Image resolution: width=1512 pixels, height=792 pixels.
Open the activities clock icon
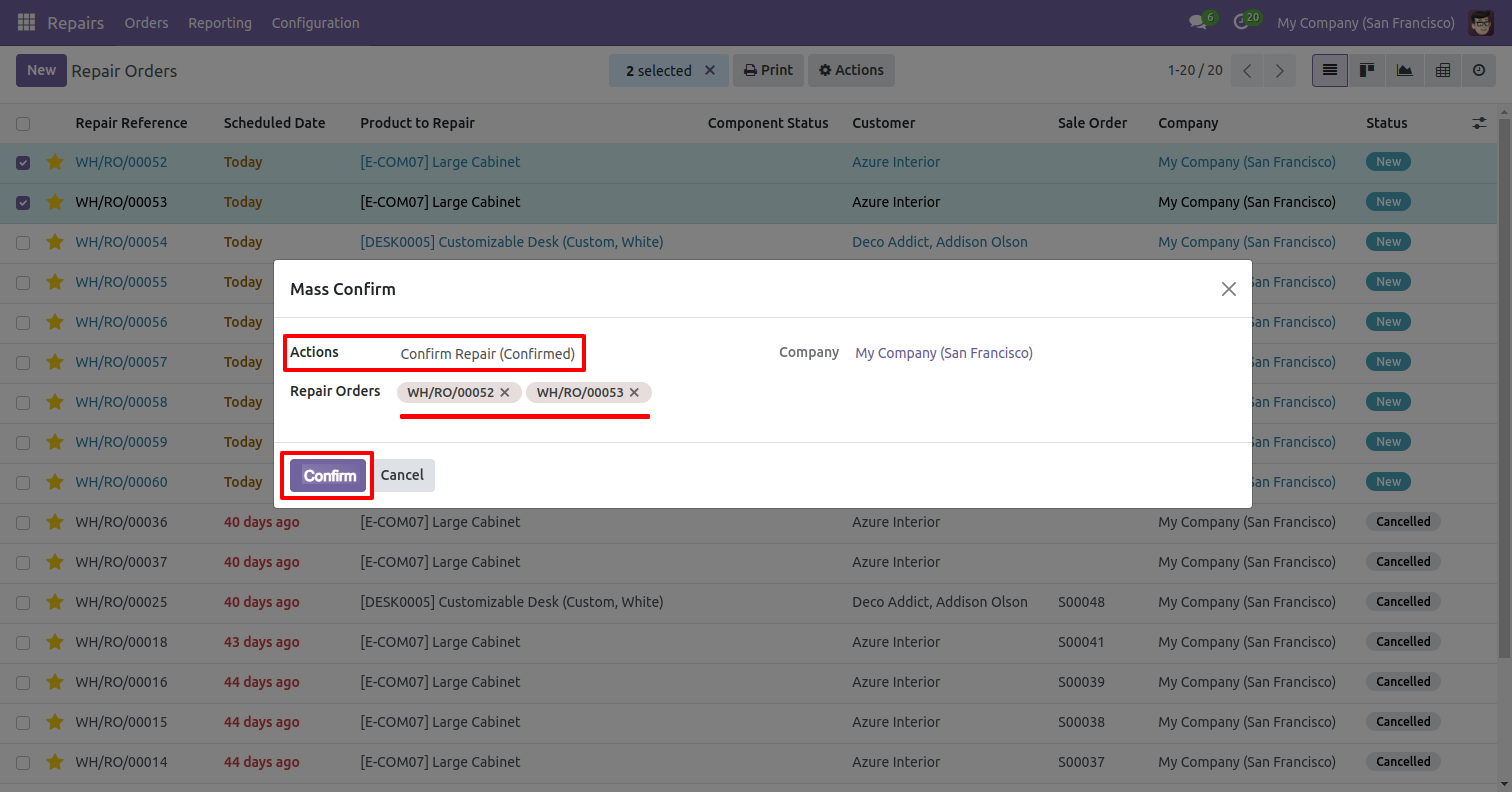pyautogui.click(x=1241, y=22)
